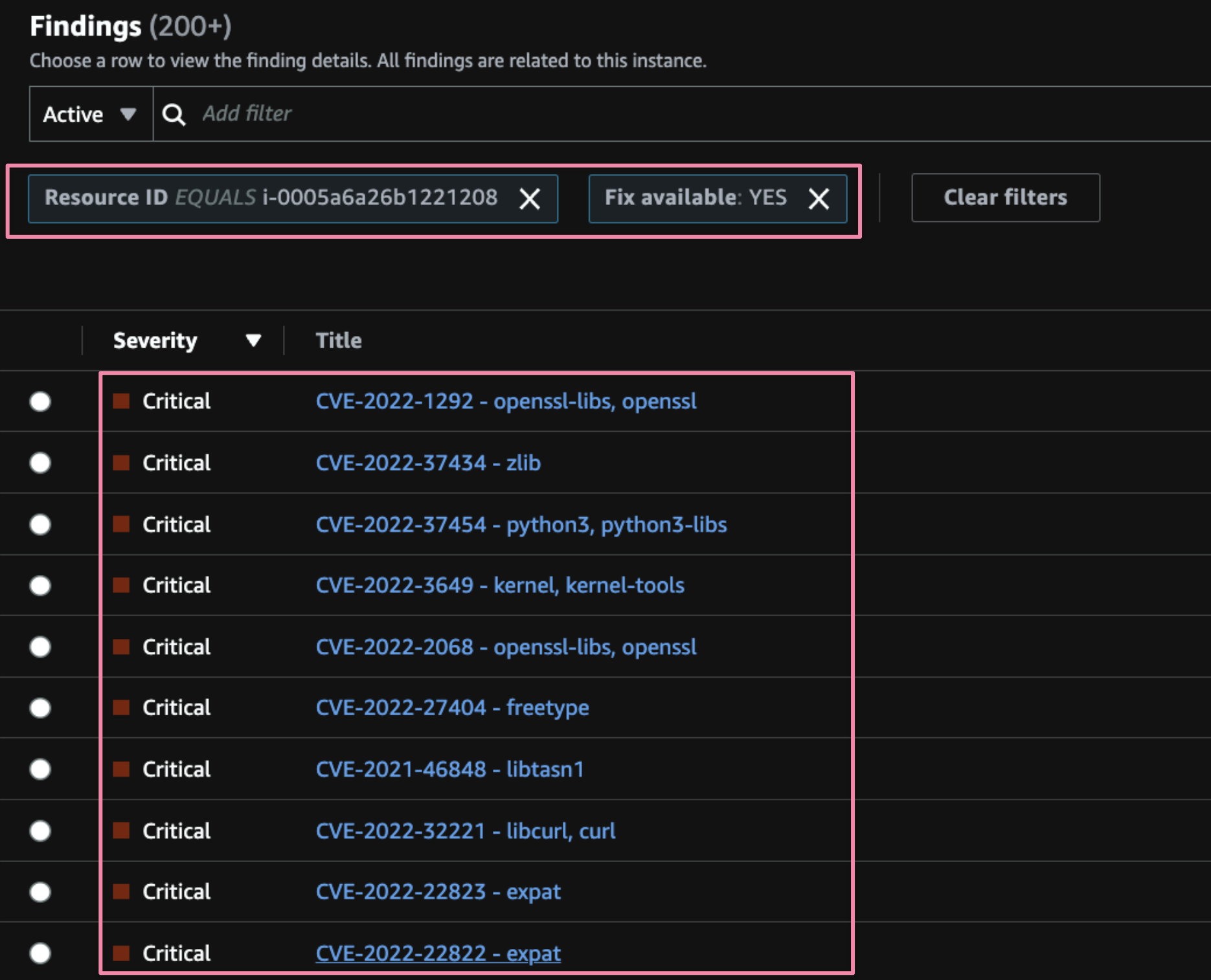Click the Critical label in the zlib row
This screenshot has height=980, width=1211.
coord(176,463)
